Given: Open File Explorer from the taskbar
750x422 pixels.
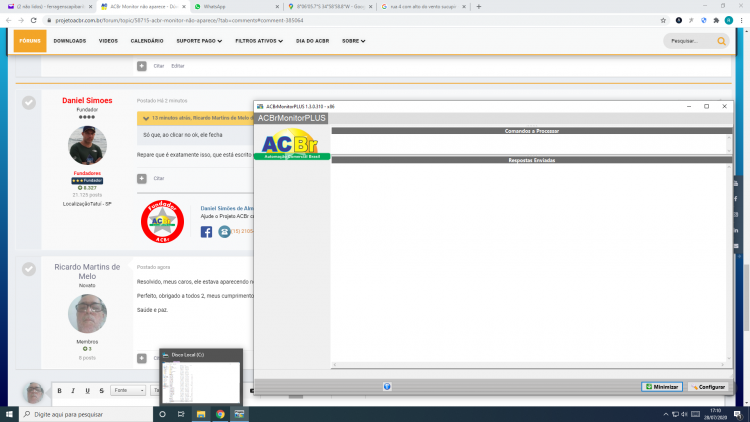Looking at the screenshot, I should tap(201, 414).
